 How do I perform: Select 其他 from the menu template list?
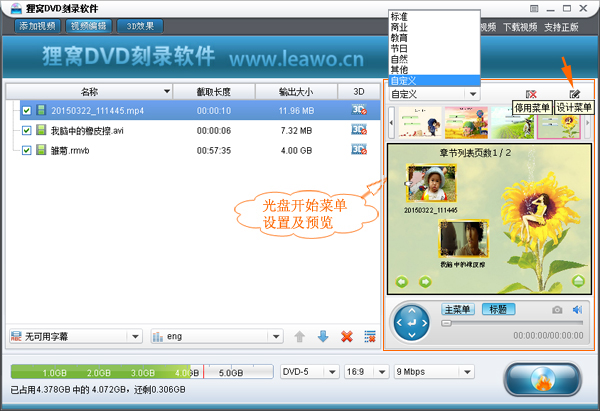434,70
